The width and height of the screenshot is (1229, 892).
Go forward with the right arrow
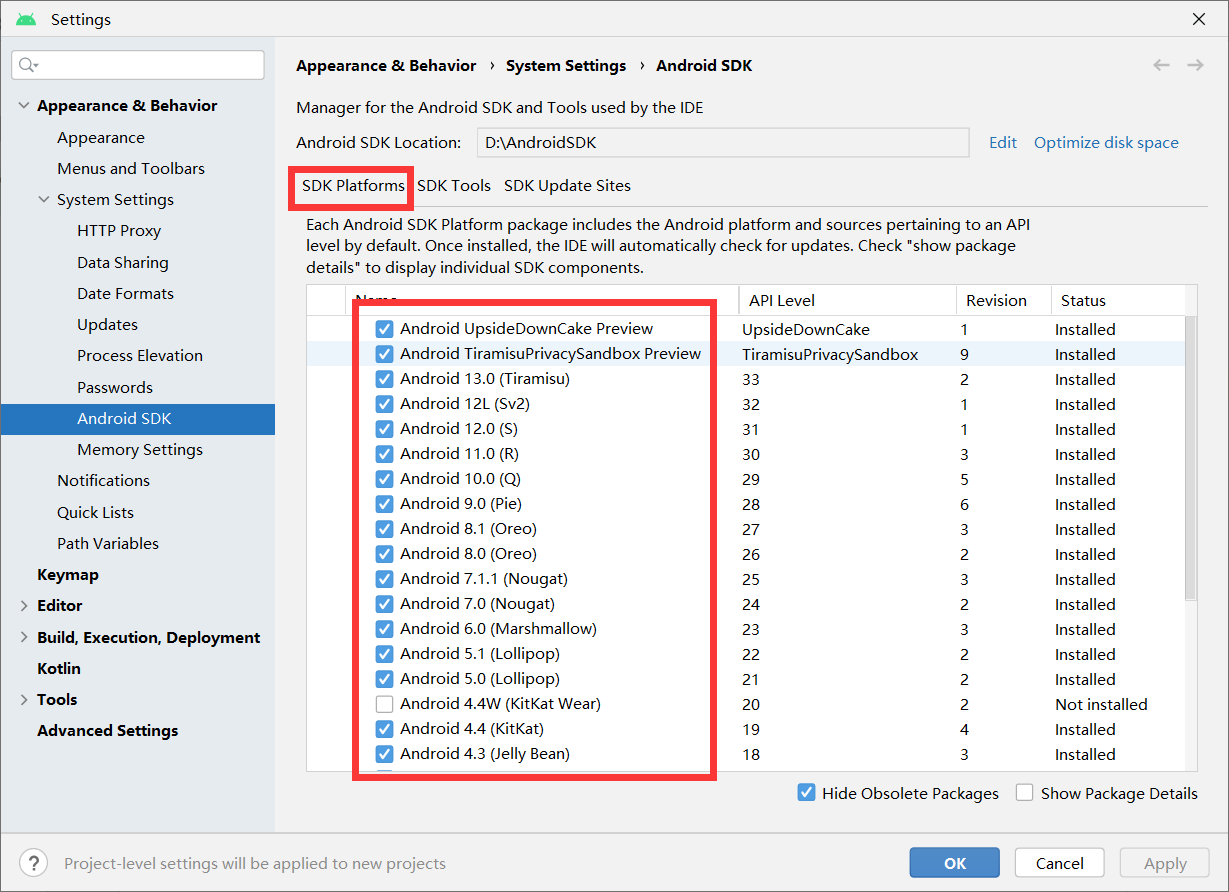[1195, 65]
